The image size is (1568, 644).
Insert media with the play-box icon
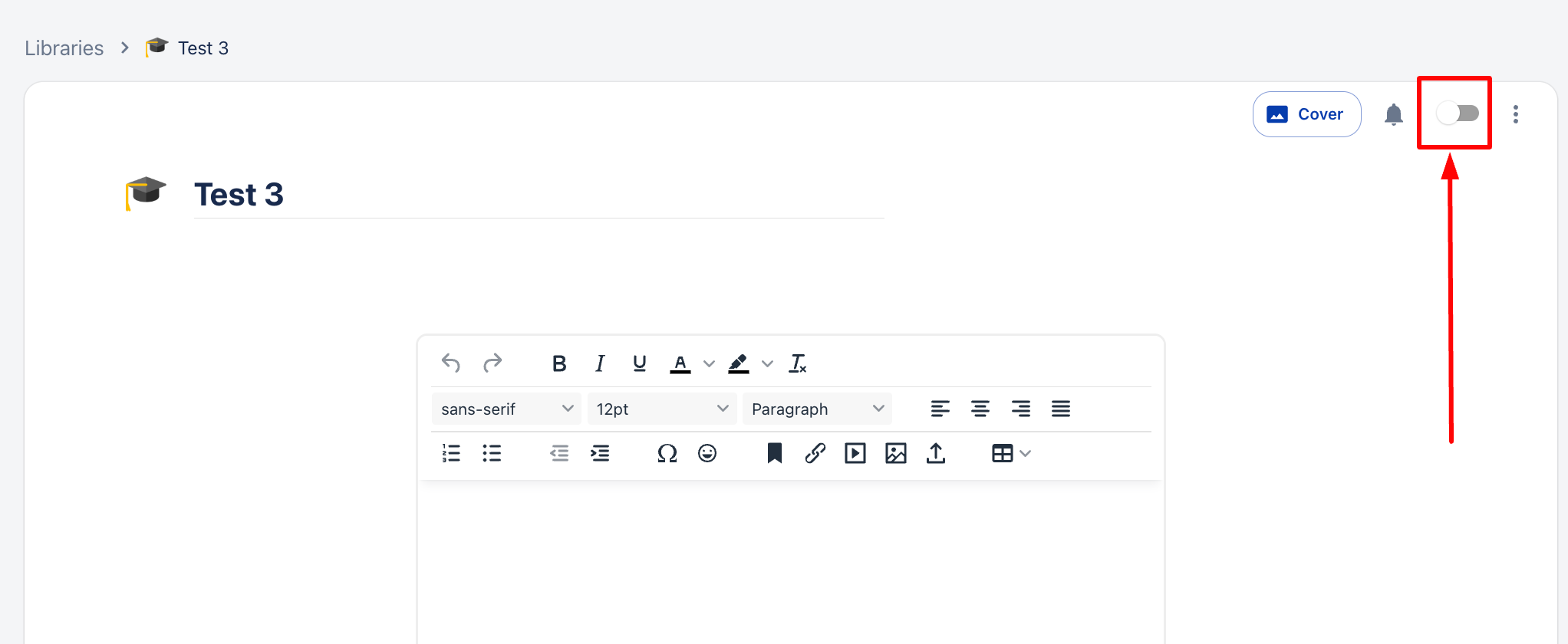(855, 454)
